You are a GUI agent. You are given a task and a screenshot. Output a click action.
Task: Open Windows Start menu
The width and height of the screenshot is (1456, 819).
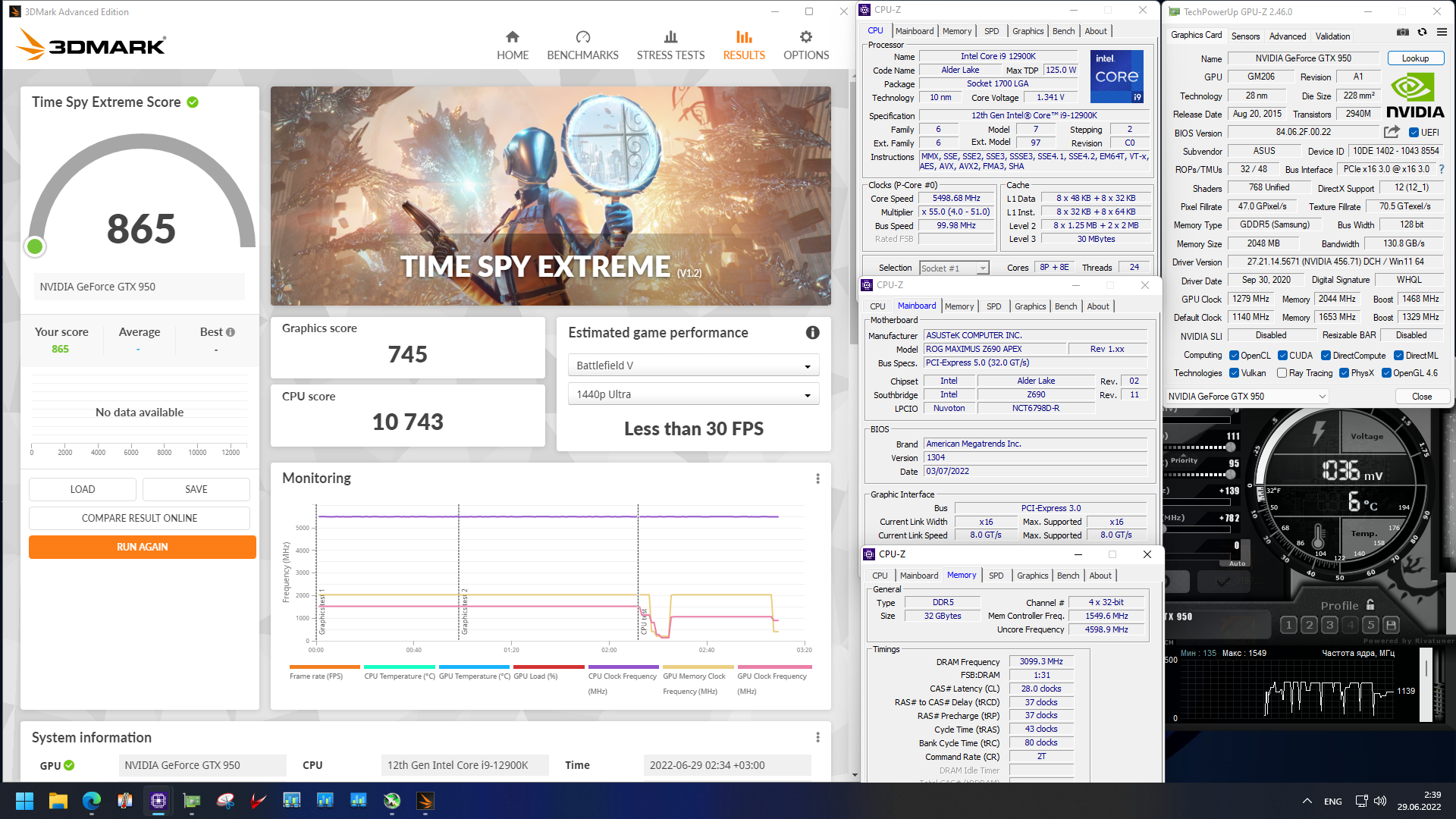click(x=24, y=801)
